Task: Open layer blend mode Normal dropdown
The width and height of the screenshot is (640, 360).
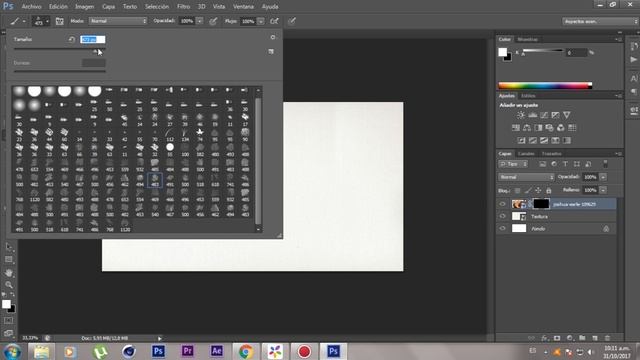Action: pos(526,177)
